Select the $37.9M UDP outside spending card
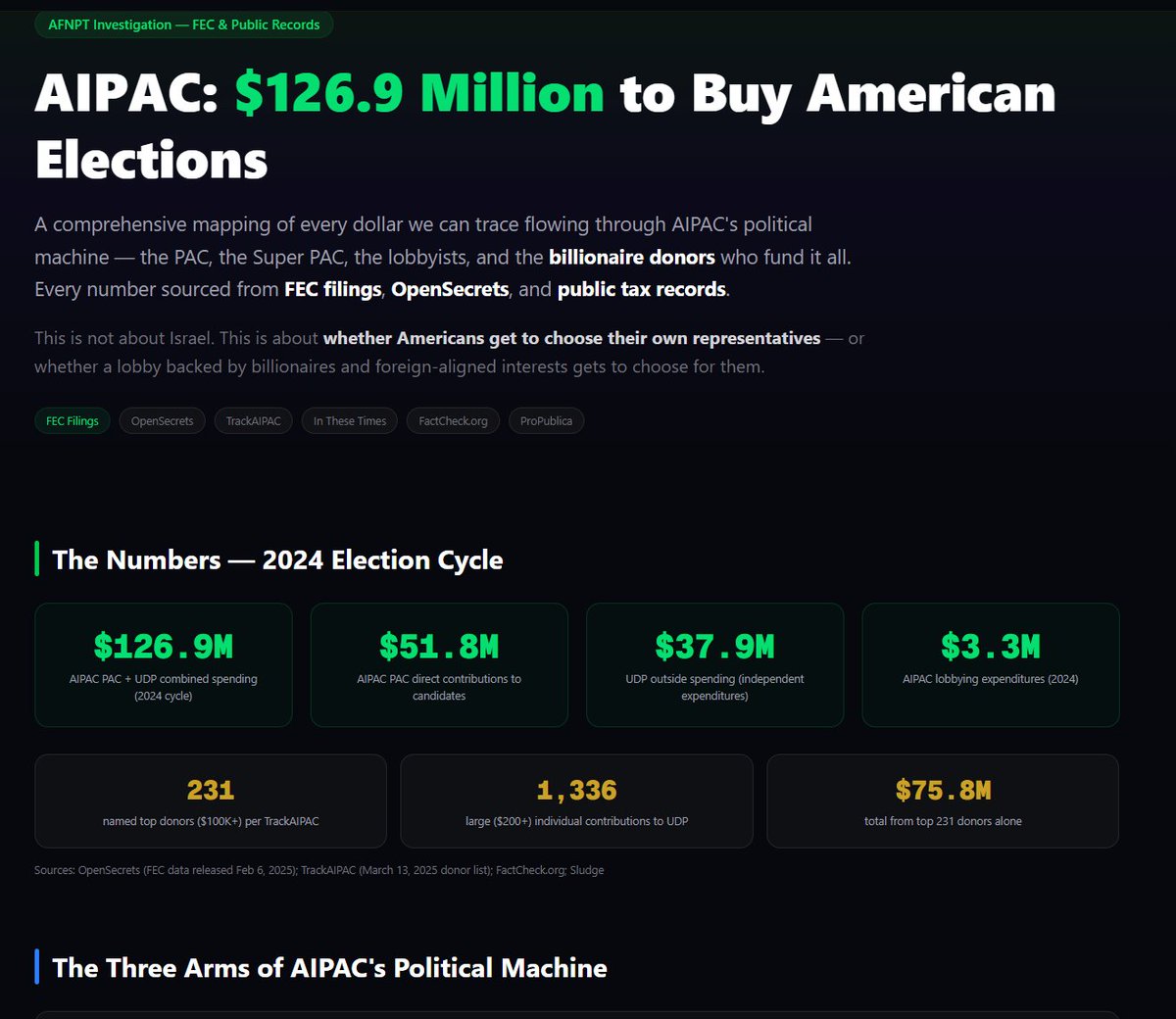The image size is (1176, 1019). click(714, 664)
